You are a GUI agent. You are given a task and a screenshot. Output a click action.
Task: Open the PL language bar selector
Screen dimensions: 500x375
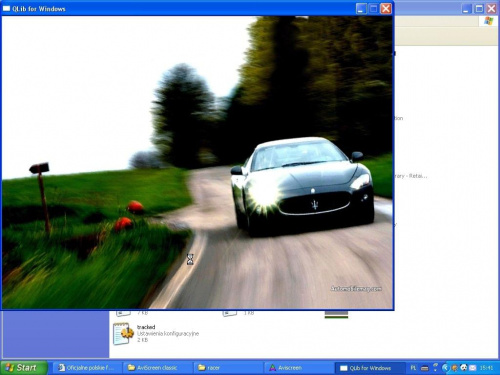point(413,368)
